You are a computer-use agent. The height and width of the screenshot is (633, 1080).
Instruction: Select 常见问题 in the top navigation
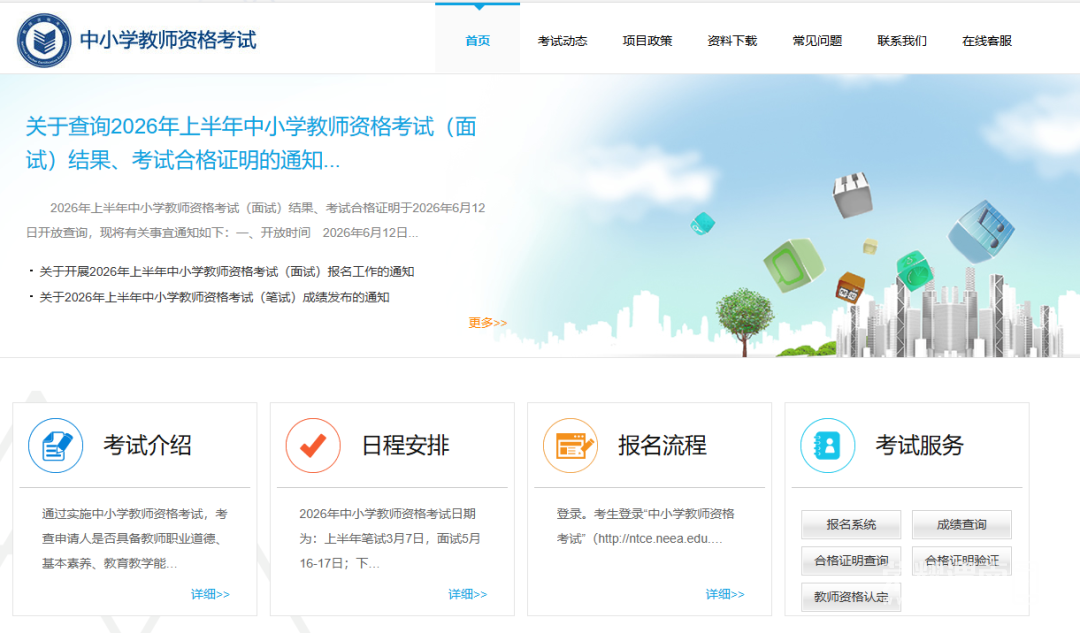817,41
